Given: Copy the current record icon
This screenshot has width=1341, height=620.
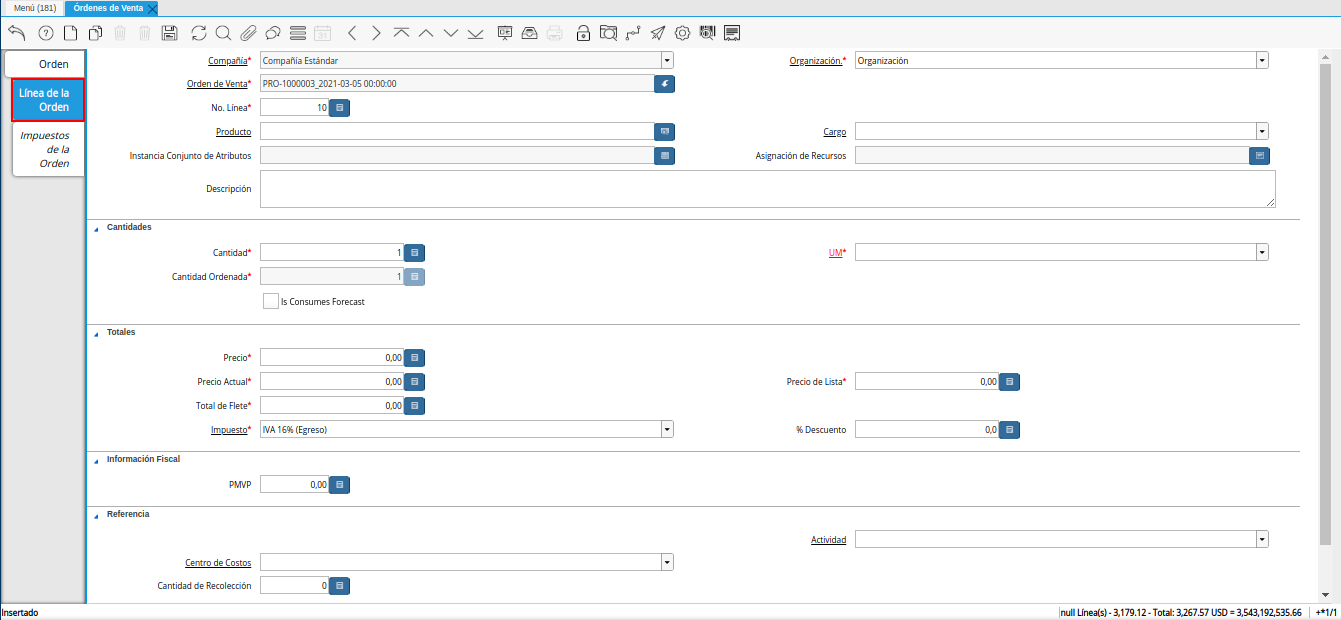Looking at the screenshot, I should pyautogui.click(x=95, y=33).
